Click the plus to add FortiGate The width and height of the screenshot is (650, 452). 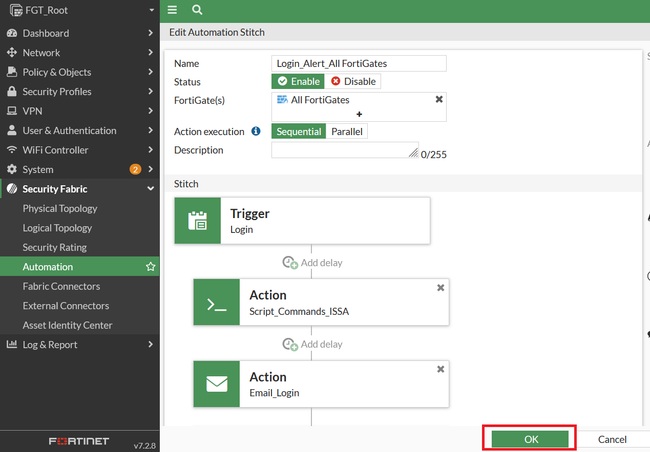click(359, 114)
